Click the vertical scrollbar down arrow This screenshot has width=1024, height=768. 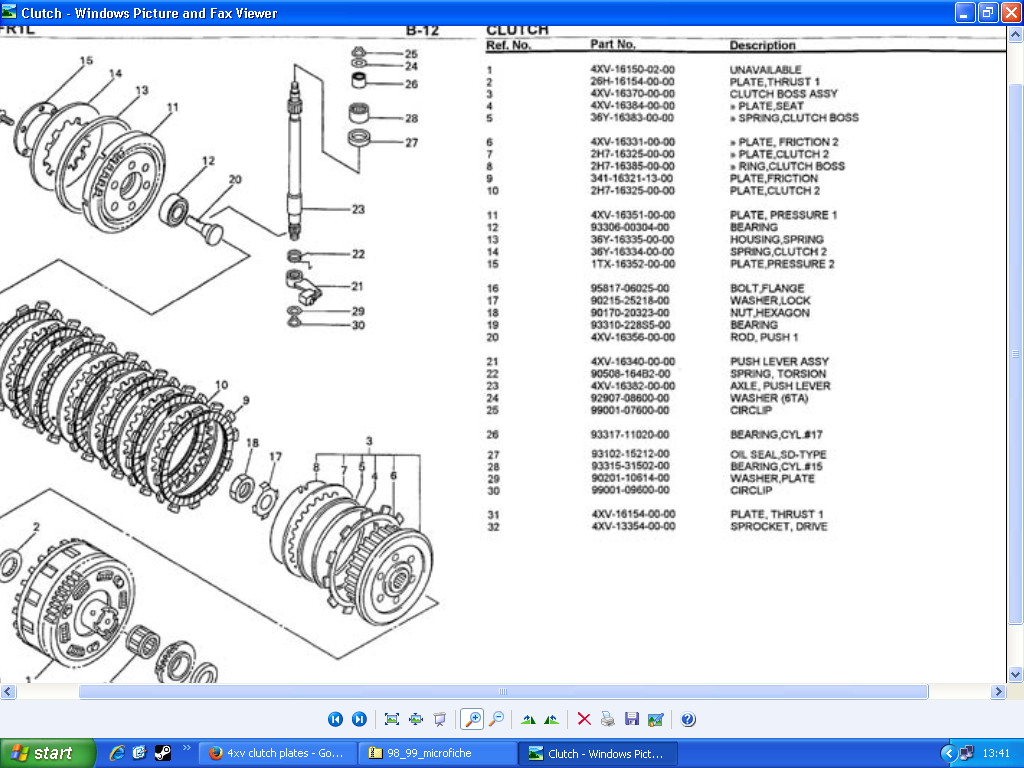coord(1015,675)
